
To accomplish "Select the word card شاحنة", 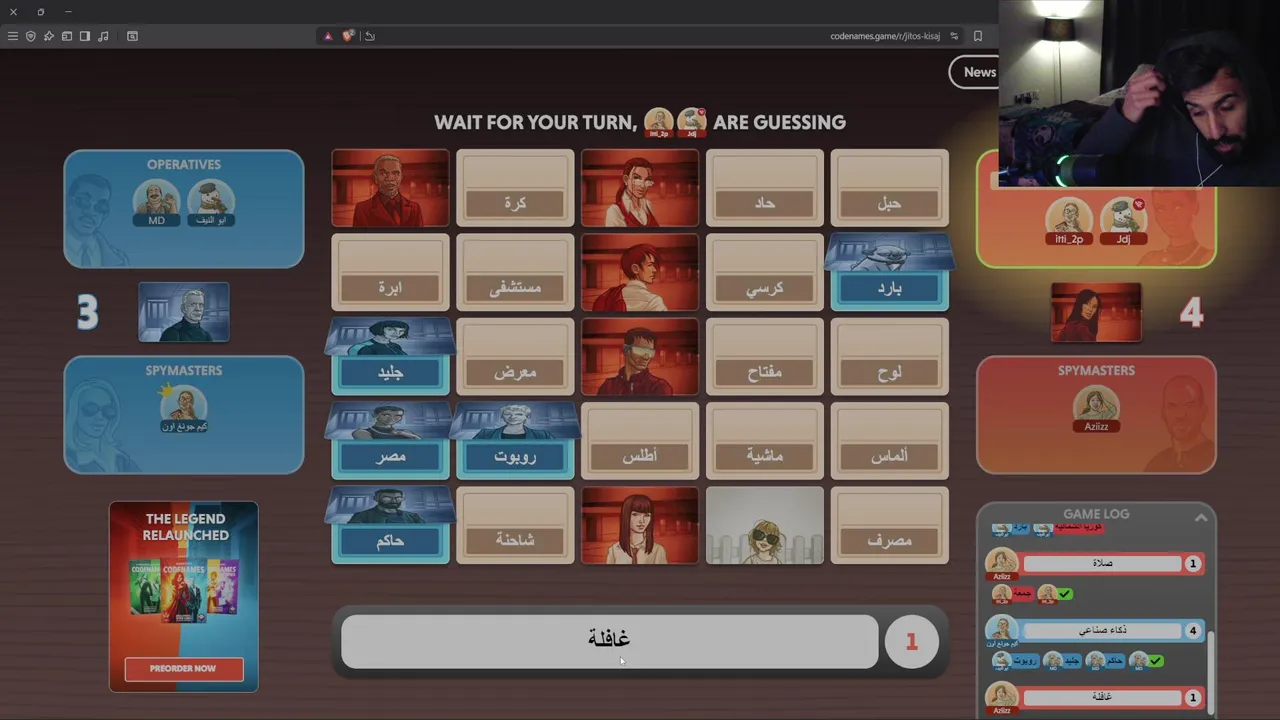I will click(515, 526).
